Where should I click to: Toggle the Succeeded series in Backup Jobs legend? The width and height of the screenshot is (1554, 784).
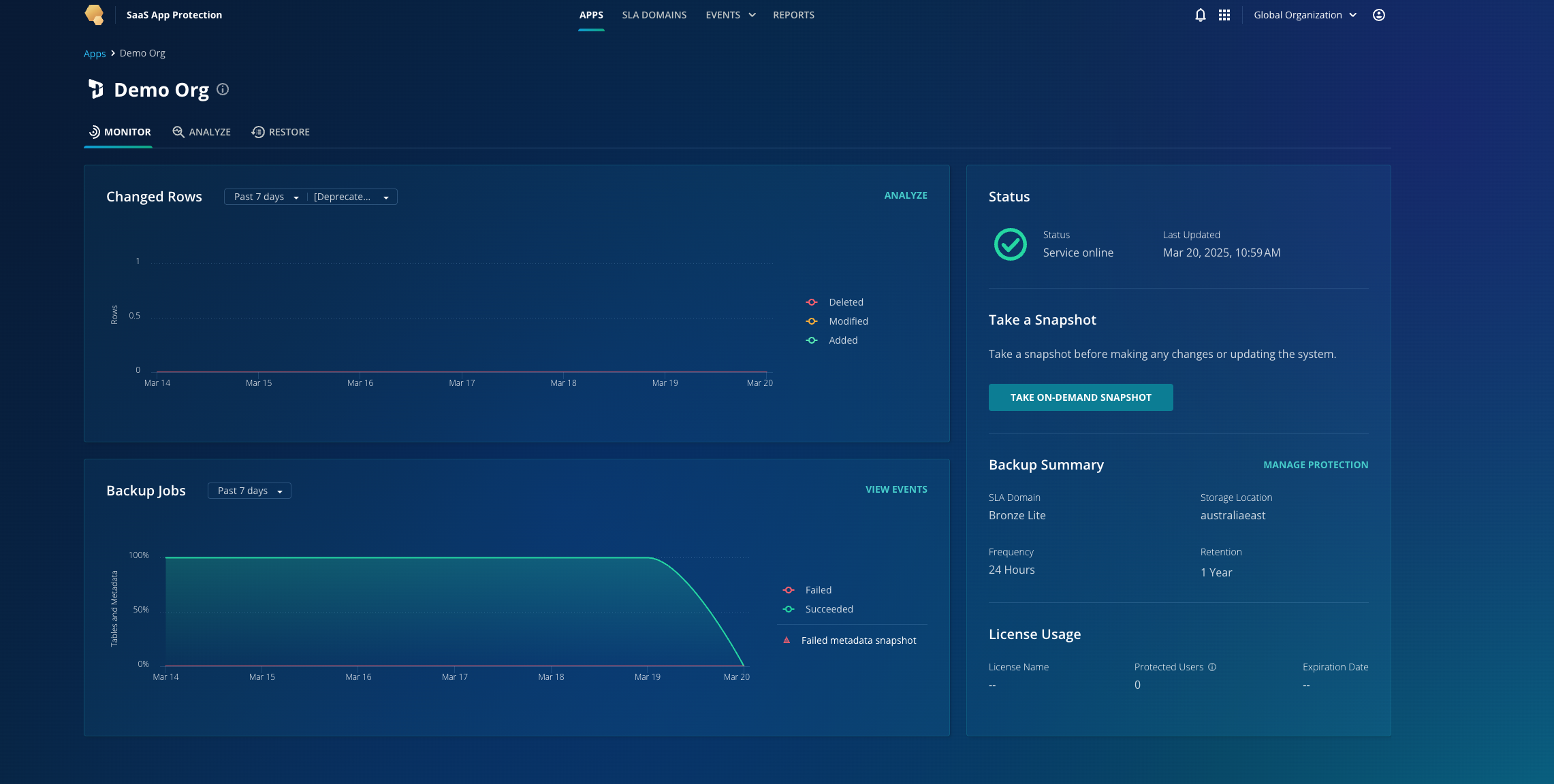[x=818, y=609]
